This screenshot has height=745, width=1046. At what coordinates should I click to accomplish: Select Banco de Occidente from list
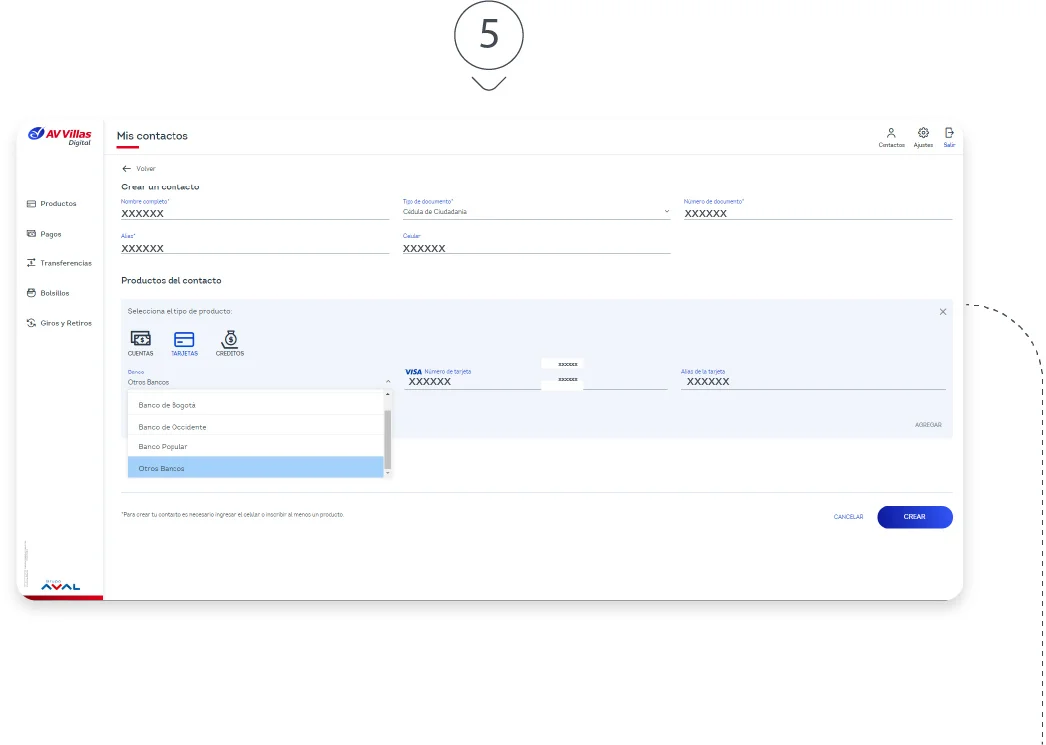(172, 427)
